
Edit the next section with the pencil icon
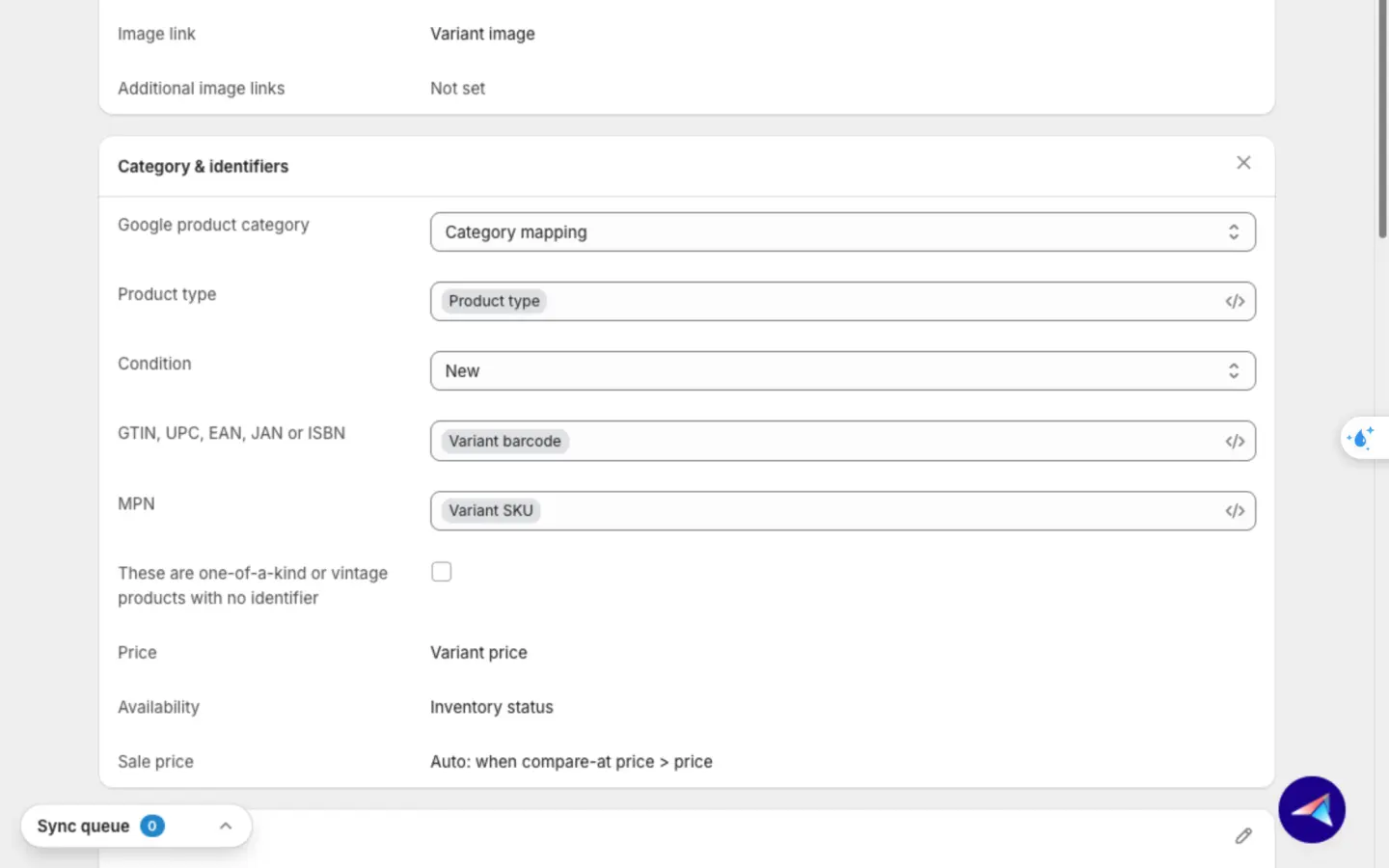click(x=1243, y=836)
